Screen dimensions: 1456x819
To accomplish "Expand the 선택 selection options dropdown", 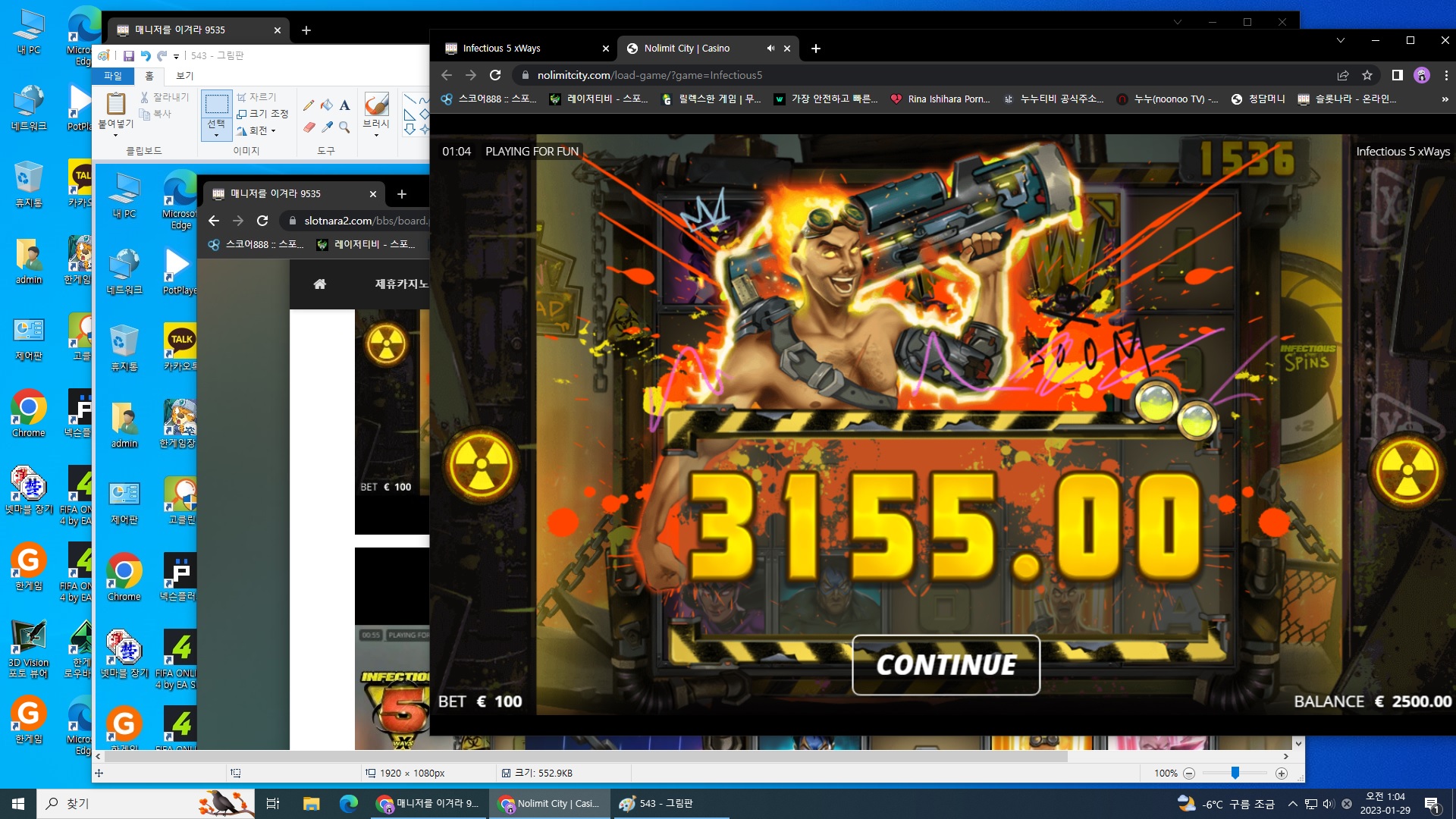I will [x=217, y=129].
